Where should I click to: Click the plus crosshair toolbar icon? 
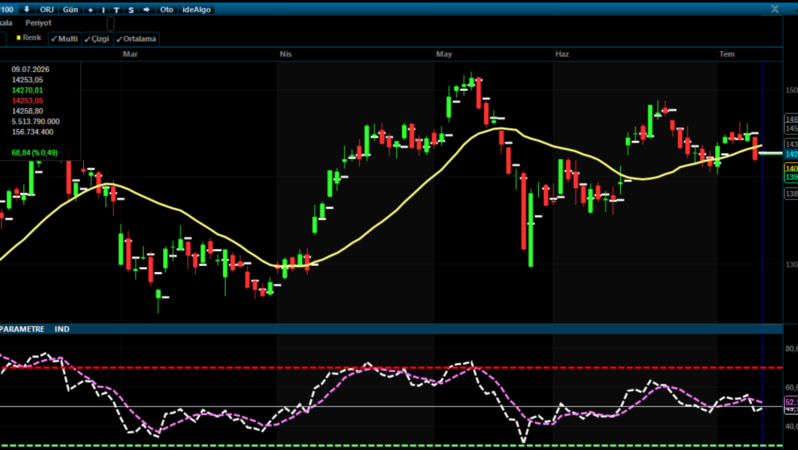[91, 10]
